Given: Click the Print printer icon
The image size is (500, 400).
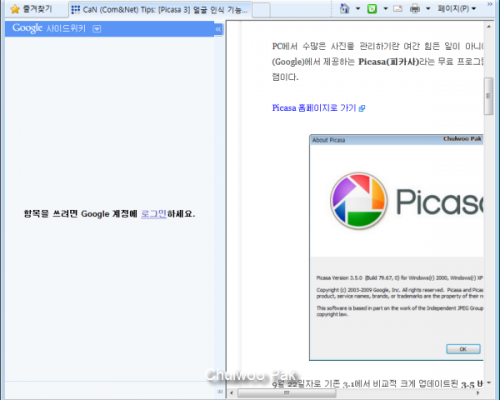Looking at the screenshot, I should tap(415, 9).
